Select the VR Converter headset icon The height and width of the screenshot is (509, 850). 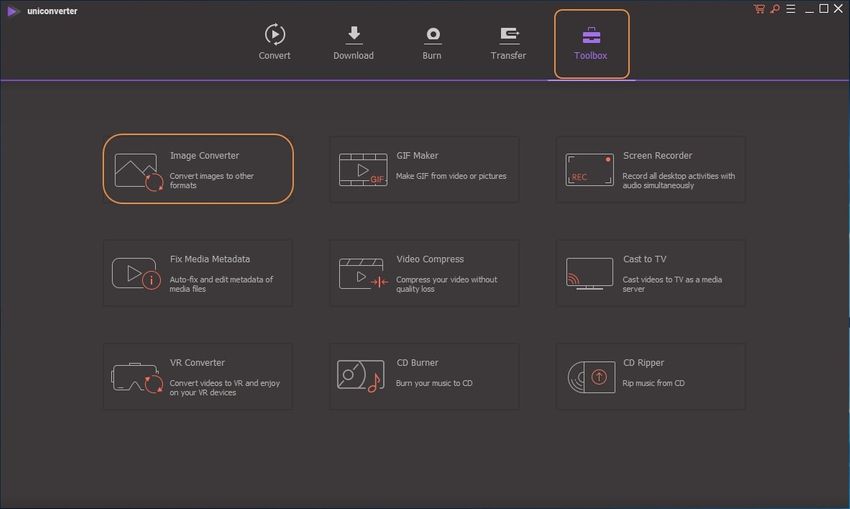point(137,377)
